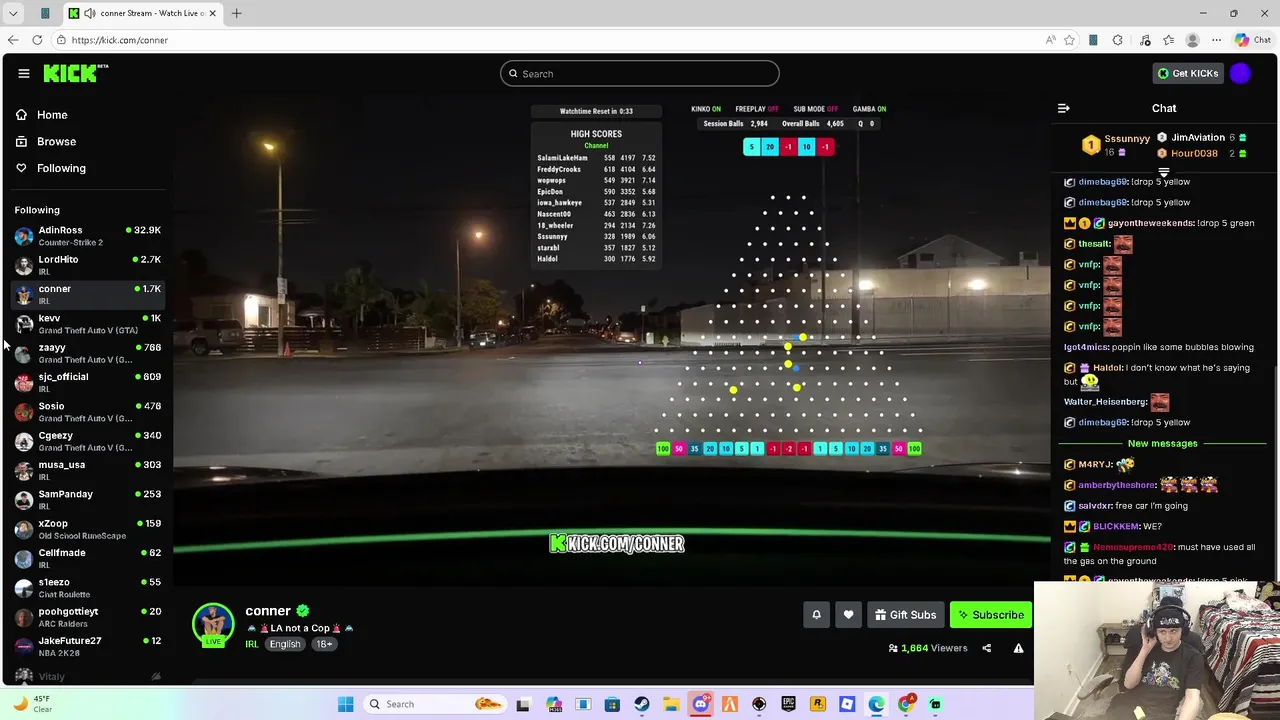Select kevv channel in sidebar
The width and height of the screenshot is (1280, 720).
[x=88, y=324]
